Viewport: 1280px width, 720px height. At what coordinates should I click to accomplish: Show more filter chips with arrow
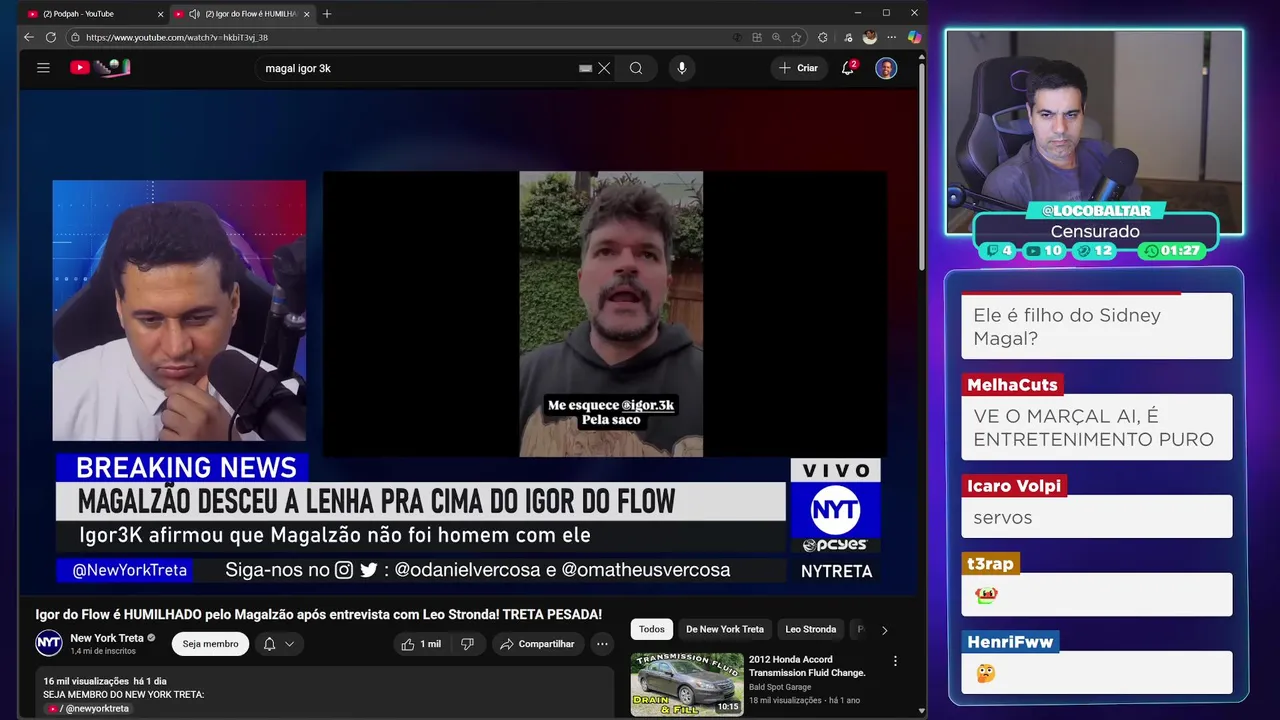pos(884,630)
